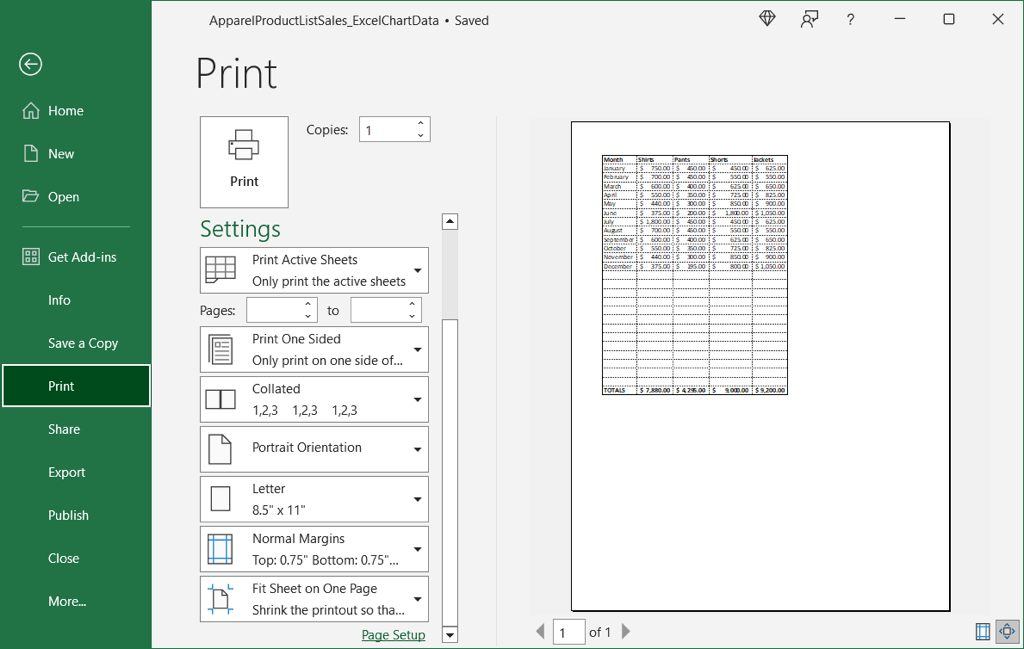Open the feedback person icon

coord(809,19)
